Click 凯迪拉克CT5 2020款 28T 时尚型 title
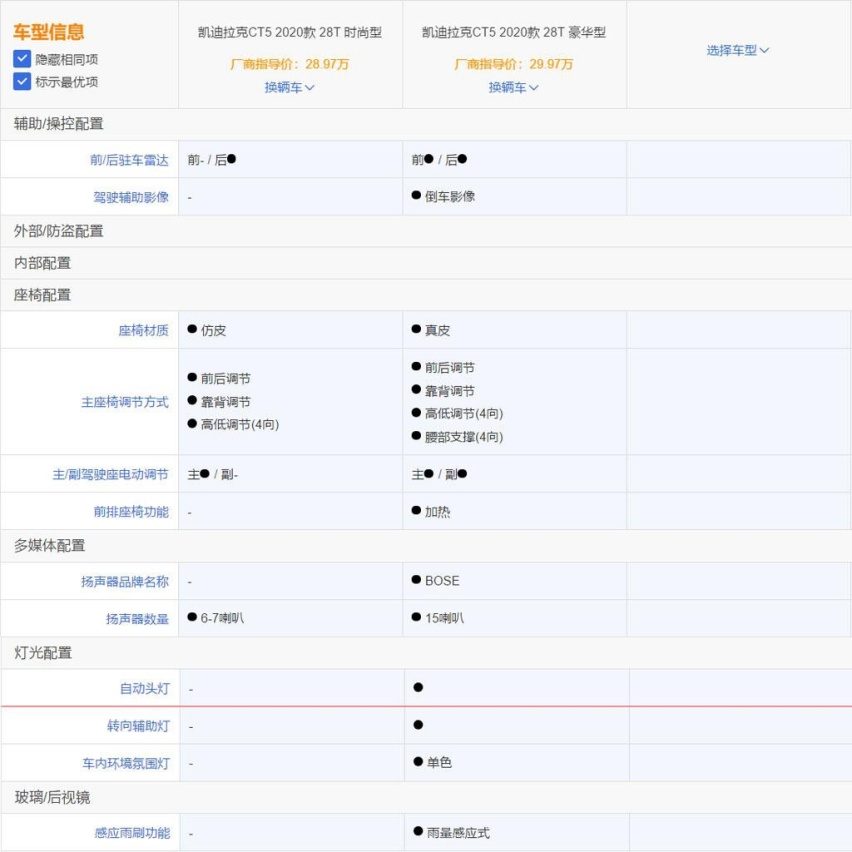The height and width of the screenshot is (852, 852). (x=290, y=33)
